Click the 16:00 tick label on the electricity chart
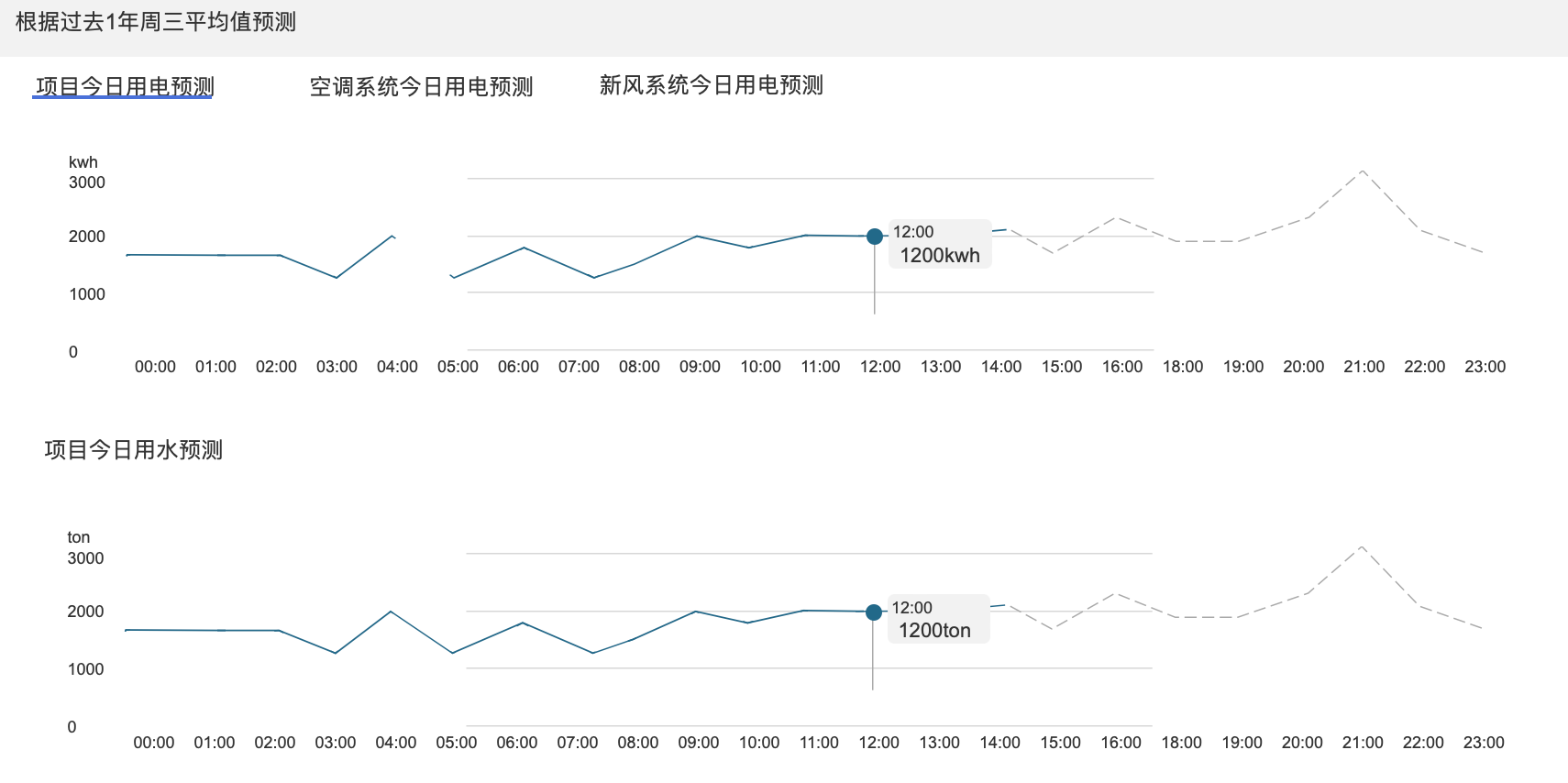This screenshot has width=1568, height=783. tap(1122, 367)
